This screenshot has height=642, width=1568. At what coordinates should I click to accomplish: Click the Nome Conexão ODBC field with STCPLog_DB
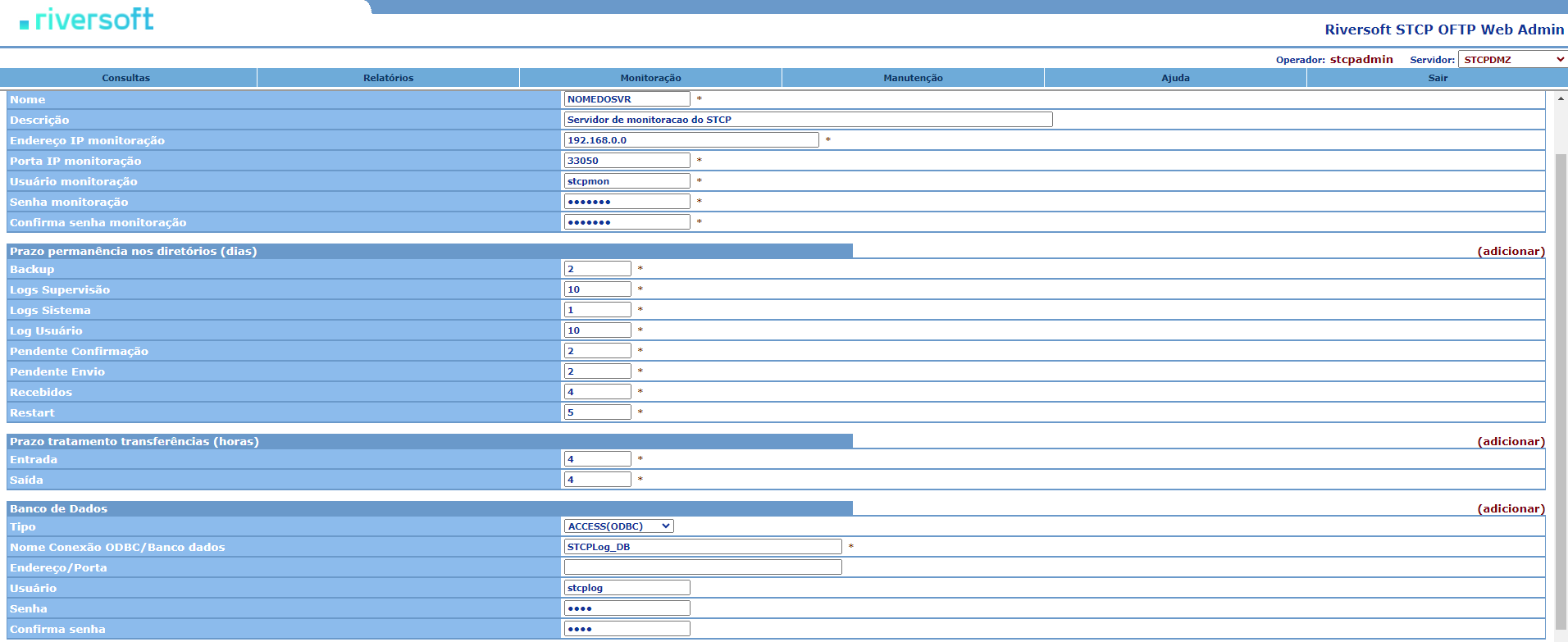[703, 547]
